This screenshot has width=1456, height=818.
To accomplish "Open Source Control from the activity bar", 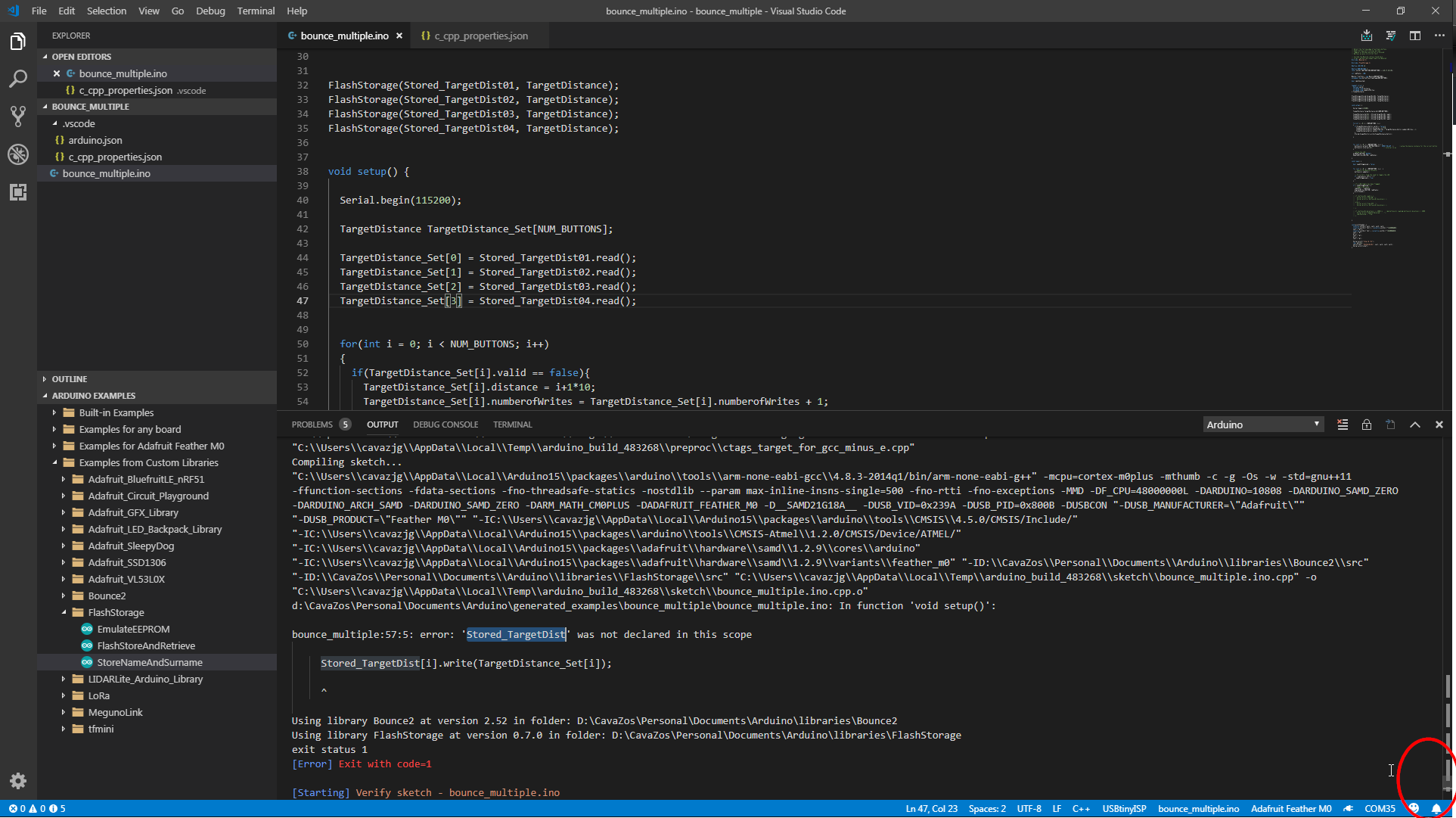I will pos(18,116).
